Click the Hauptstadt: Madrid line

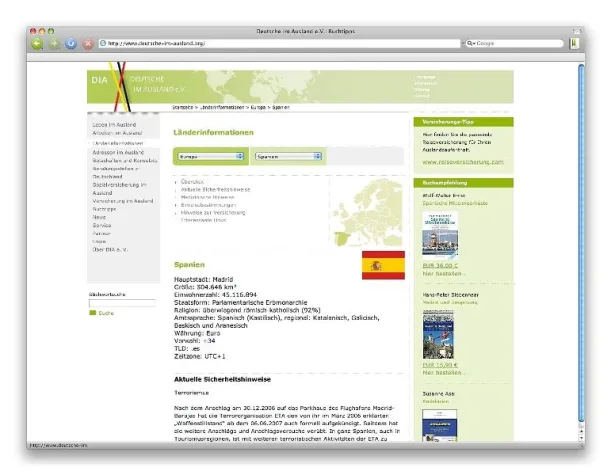[x=203, y=279]
